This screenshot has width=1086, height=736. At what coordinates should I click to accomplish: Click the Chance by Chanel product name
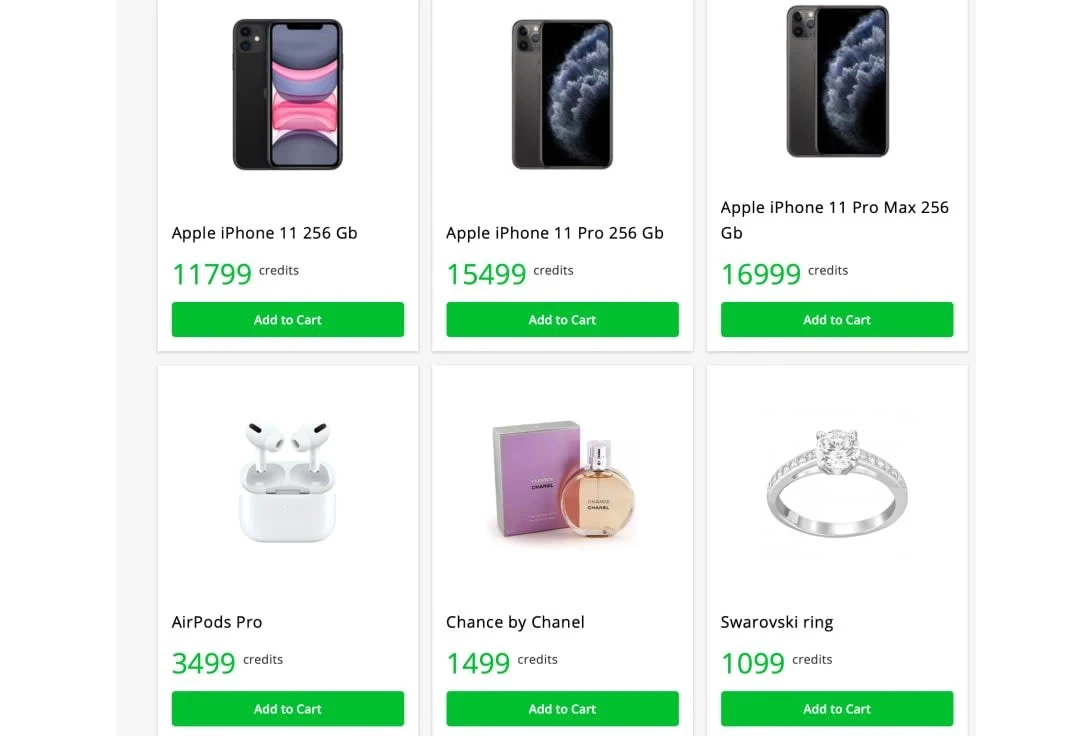tap(515, 622)
